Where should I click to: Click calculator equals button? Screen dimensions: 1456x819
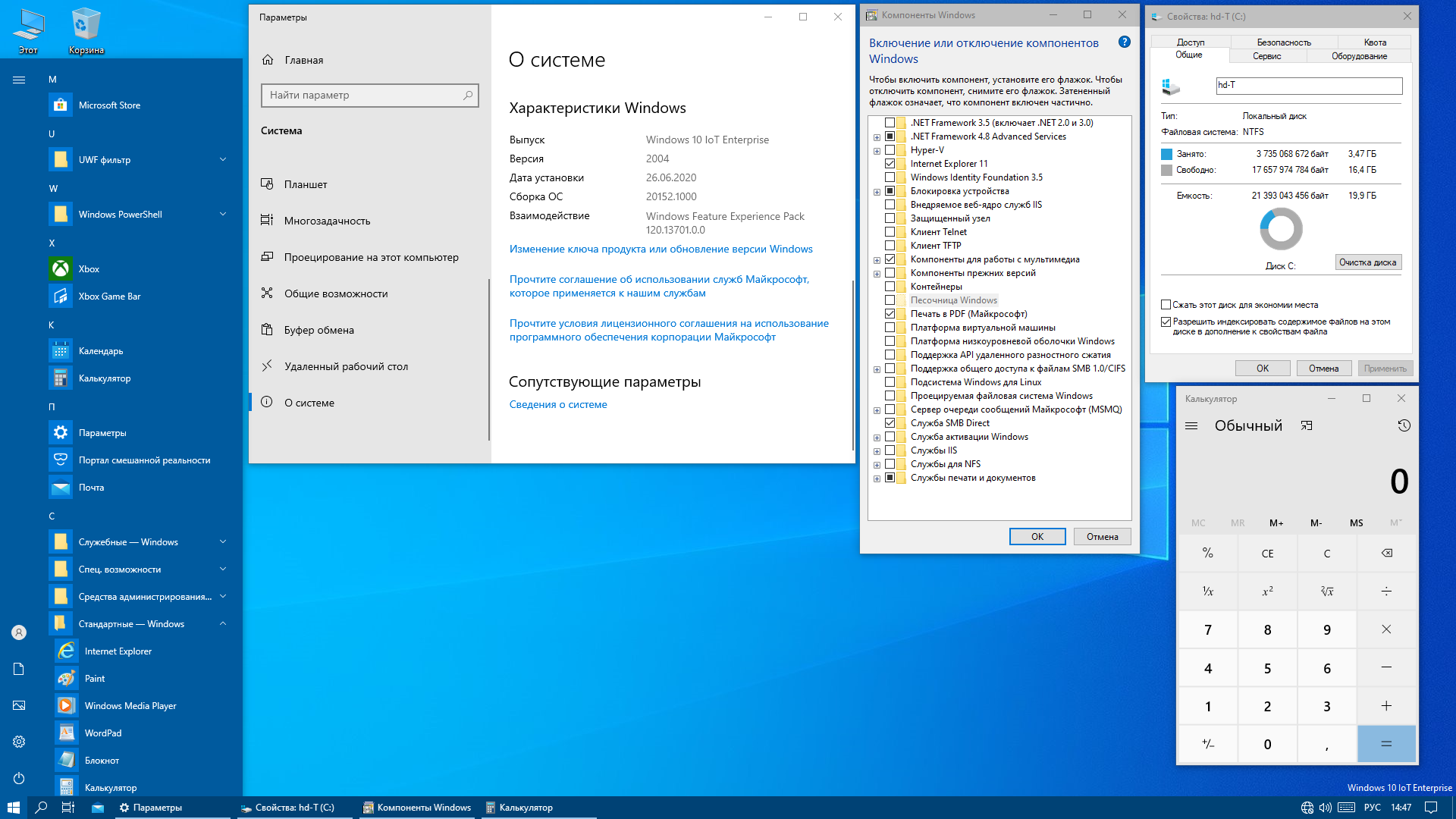coord(1386,744)
